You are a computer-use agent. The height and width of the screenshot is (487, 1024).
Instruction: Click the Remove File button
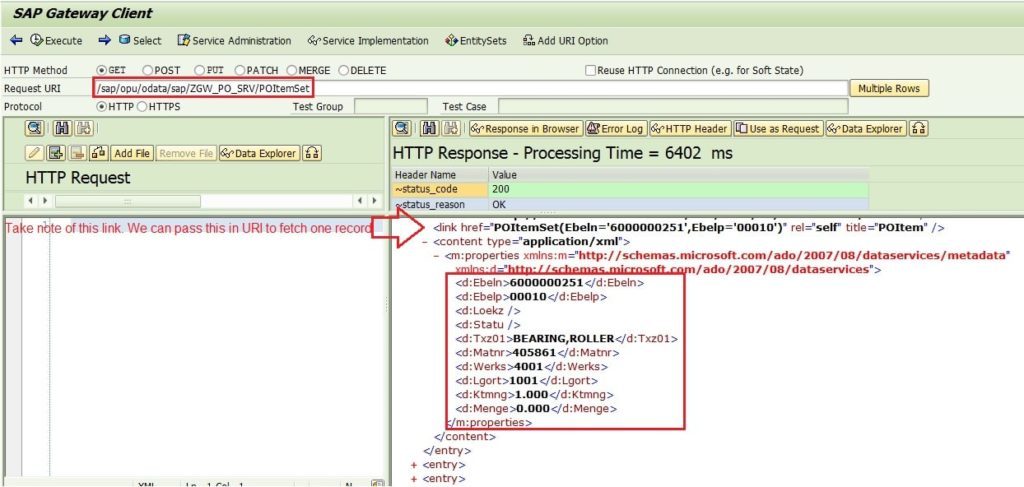(186, 153)
